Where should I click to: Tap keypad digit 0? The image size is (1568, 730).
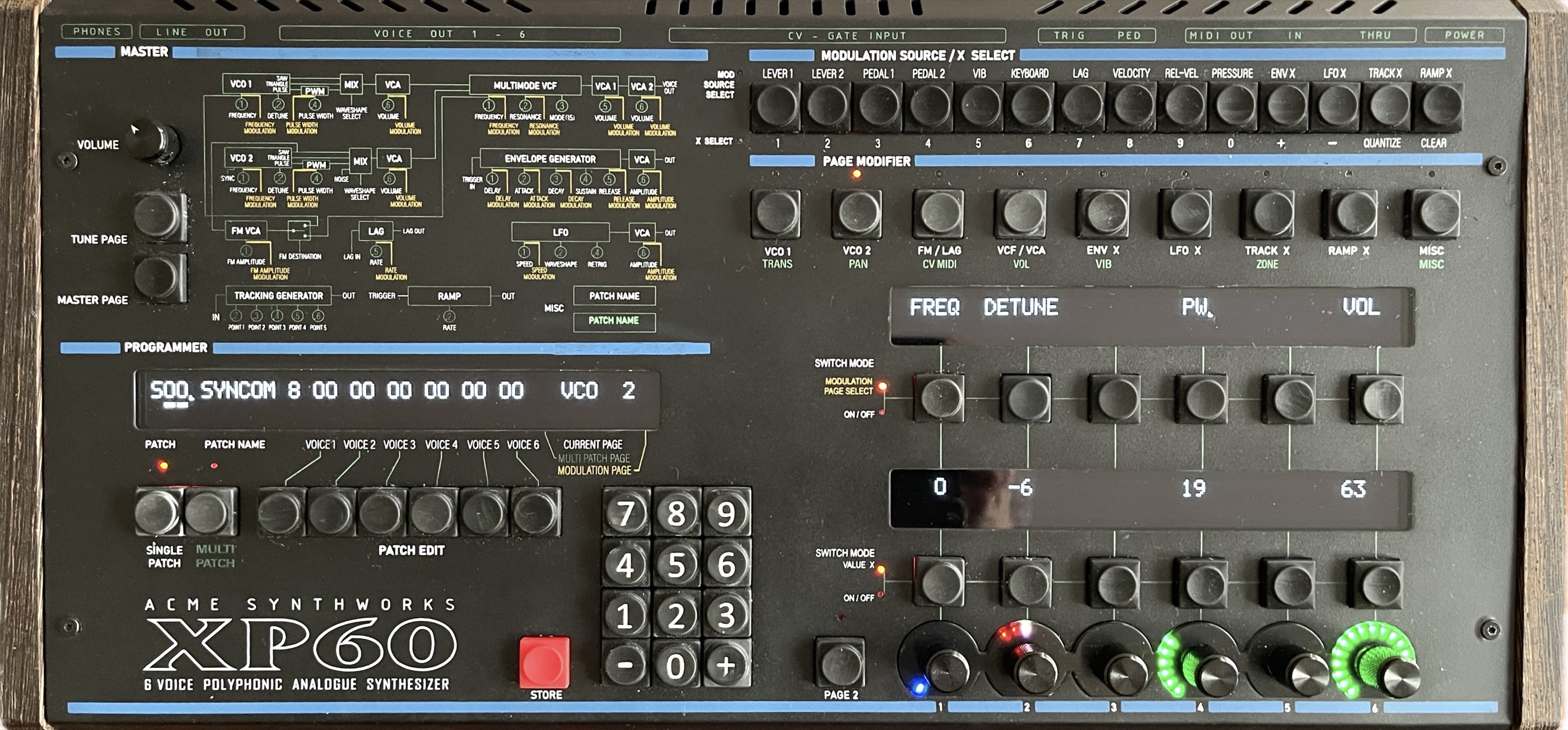click(x=676, y=665)
